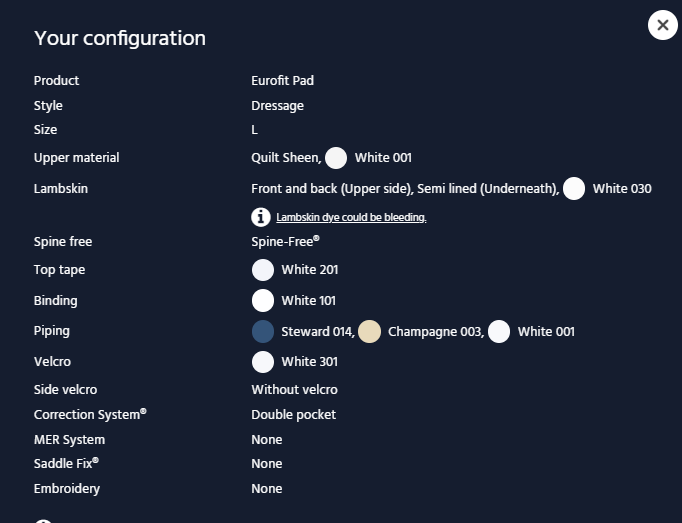The image size is (682, 523).
Task: Select the Steward 014 blue piping swatch
Action: click(x=263, y=332)
